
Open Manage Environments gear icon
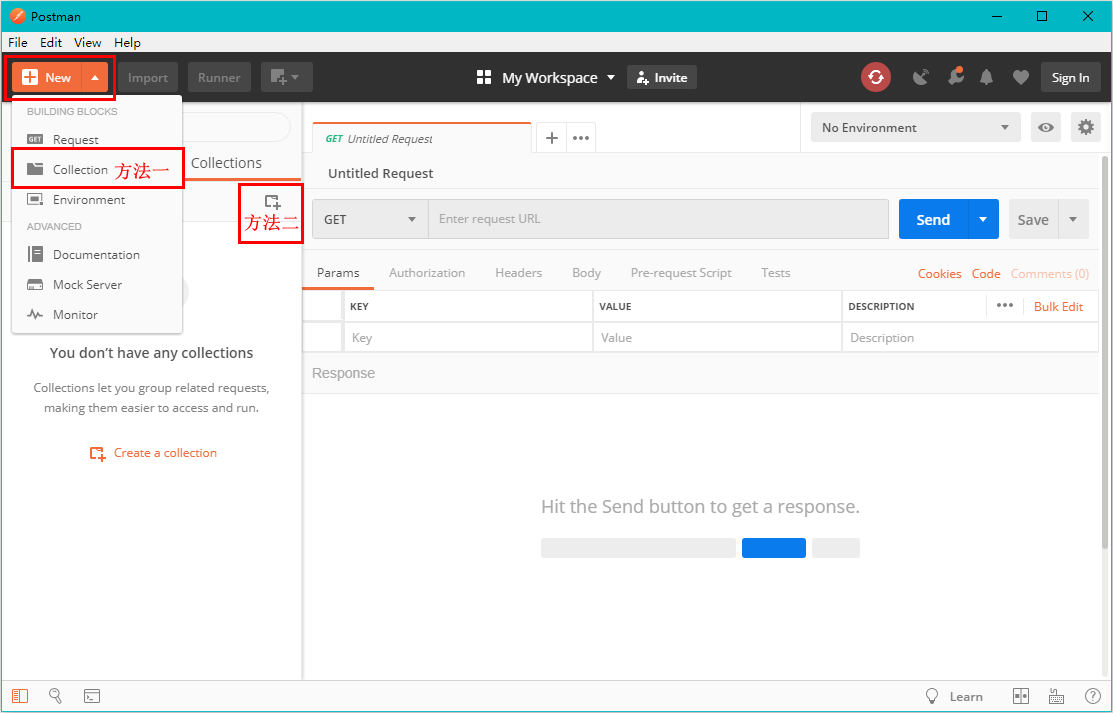coord(1085,128)
